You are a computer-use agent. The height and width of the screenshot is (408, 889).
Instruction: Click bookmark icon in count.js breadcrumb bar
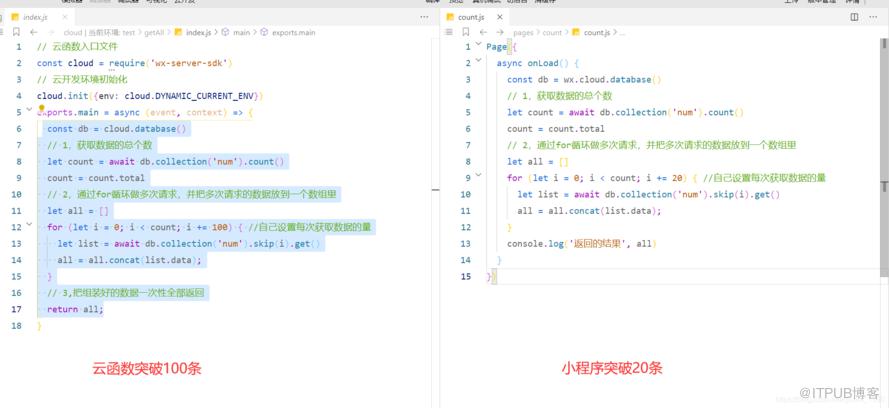467,32
